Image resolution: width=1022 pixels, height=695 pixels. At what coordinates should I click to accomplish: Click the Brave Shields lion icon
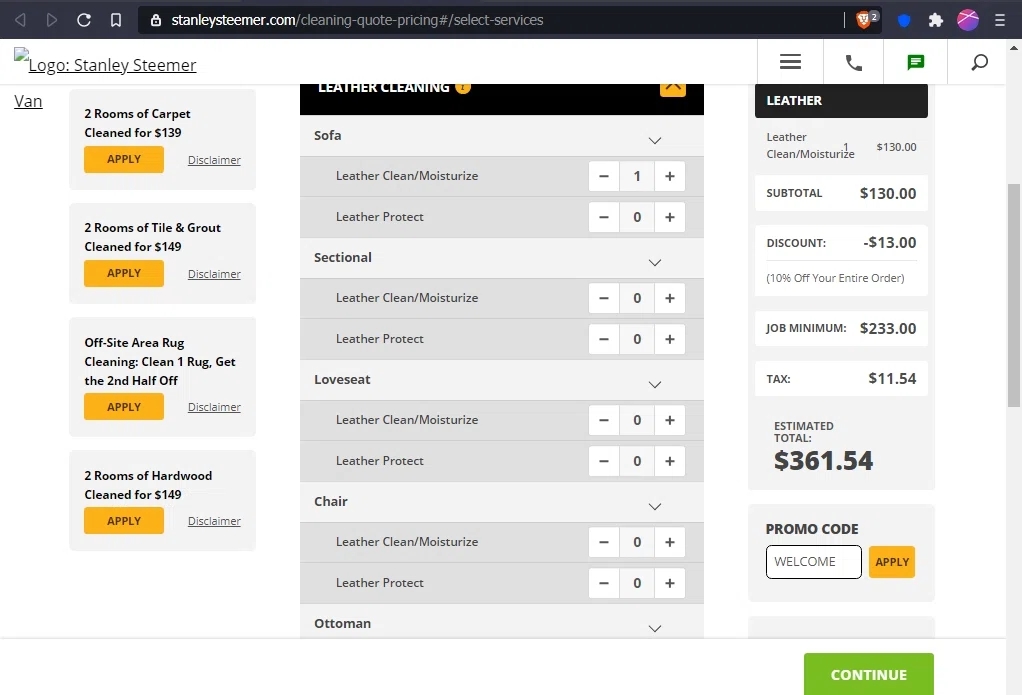tap(865, 19)
